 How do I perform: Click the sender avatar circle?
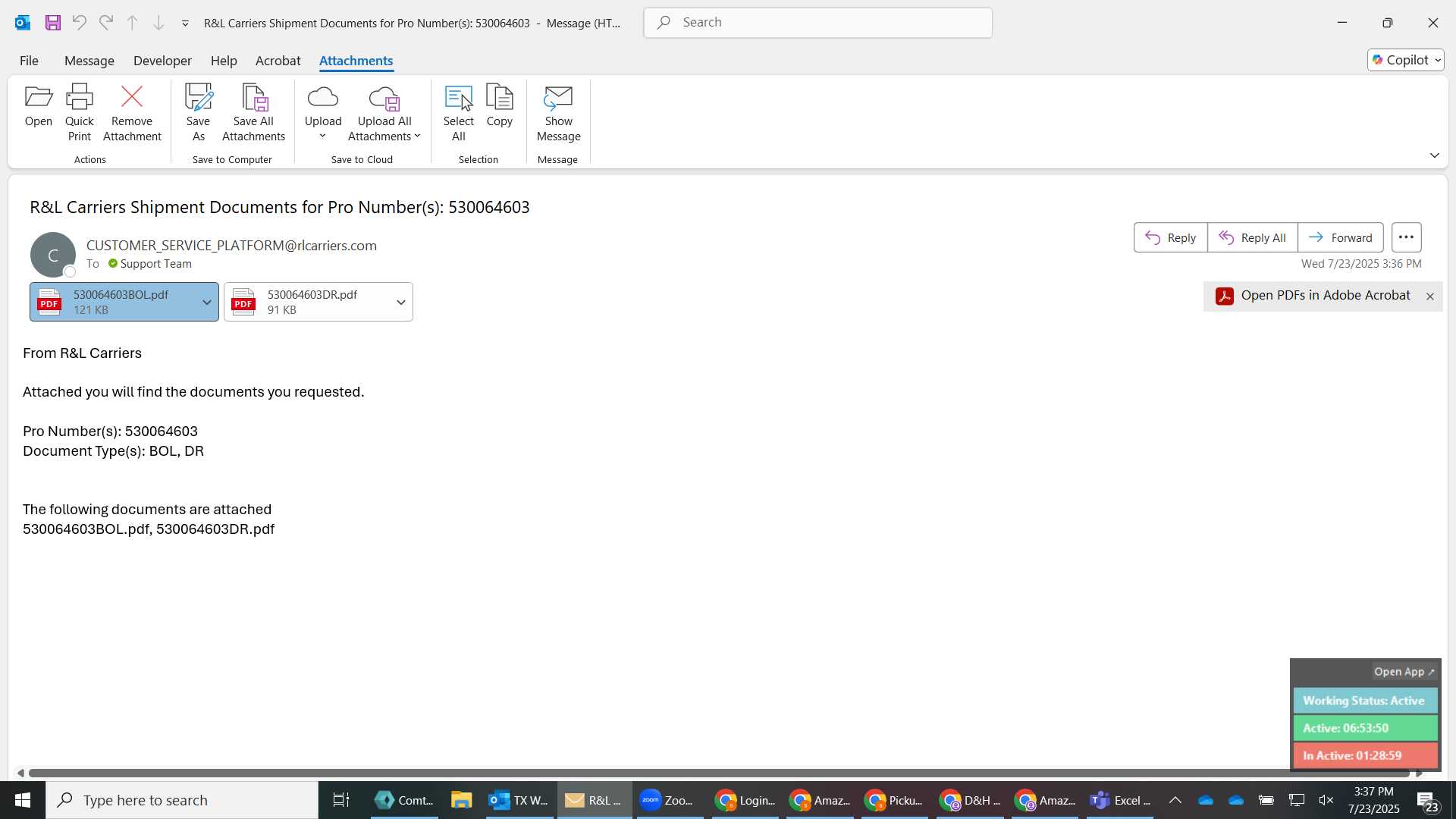tap(52, 255)
